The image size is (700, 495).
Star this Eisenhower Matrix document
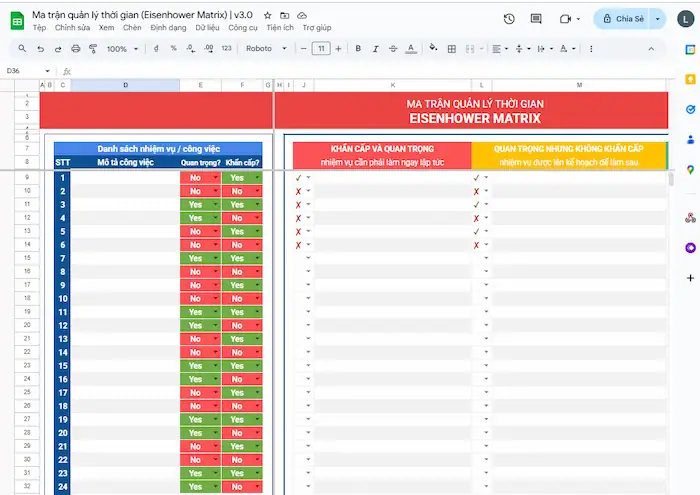pyautogui.click(x=267, y=16)
